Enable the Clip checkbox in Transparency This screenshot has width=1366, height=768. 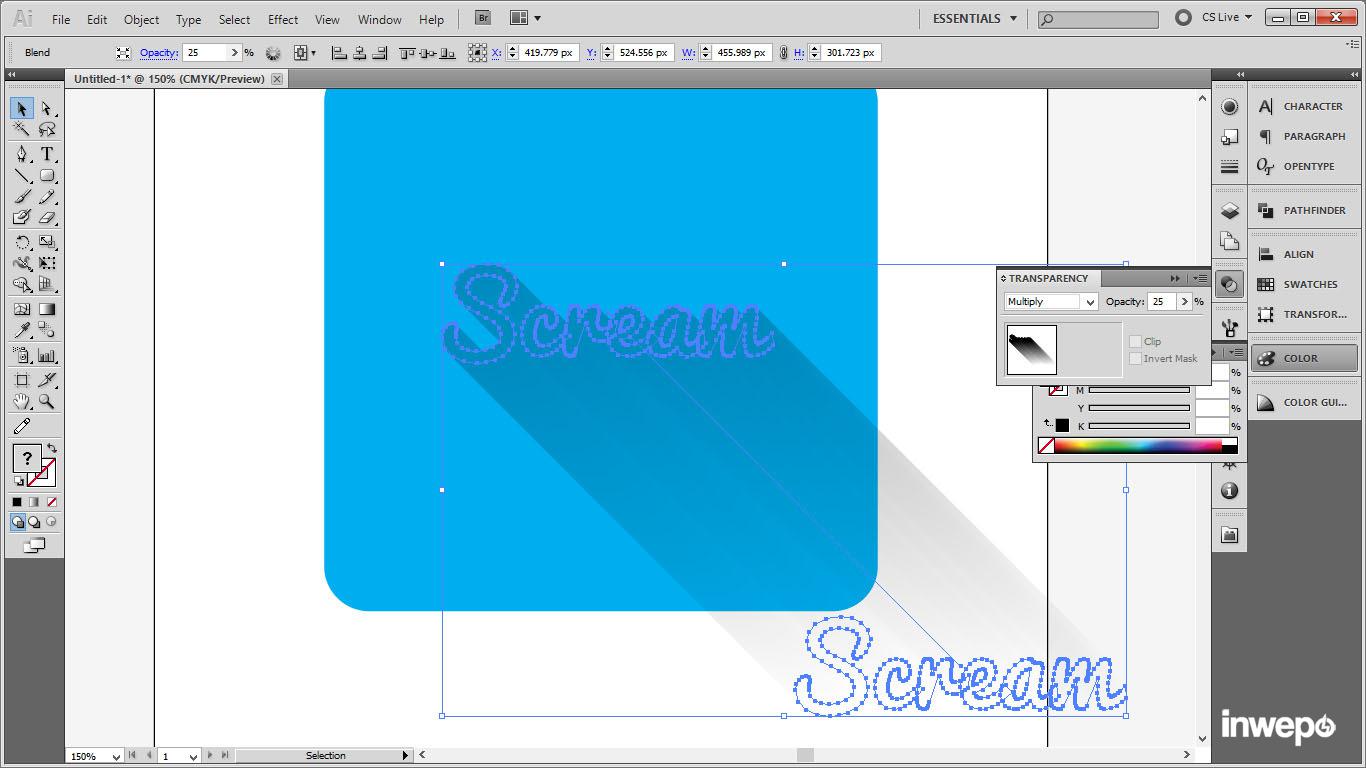(1135, 342)
